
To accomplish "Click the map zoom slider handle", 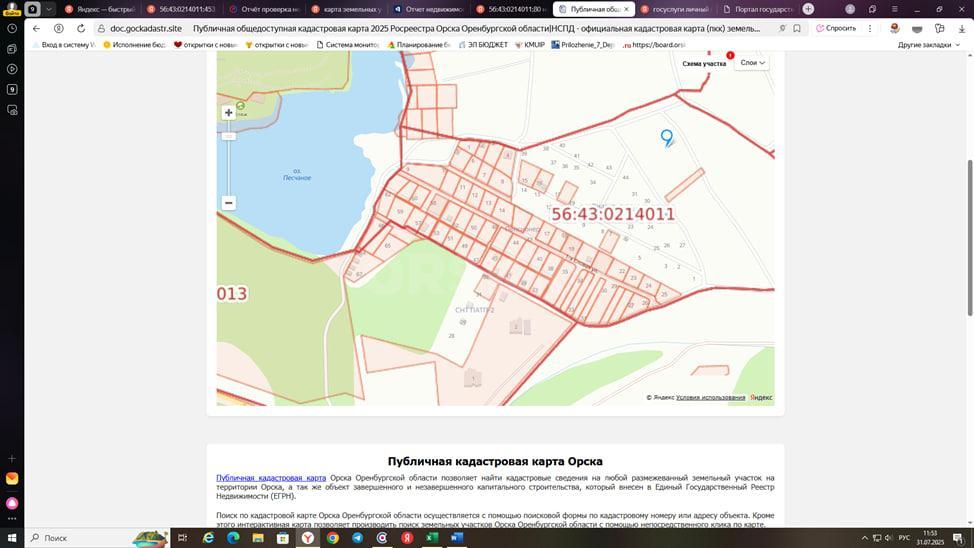I will tap(228, 135).
